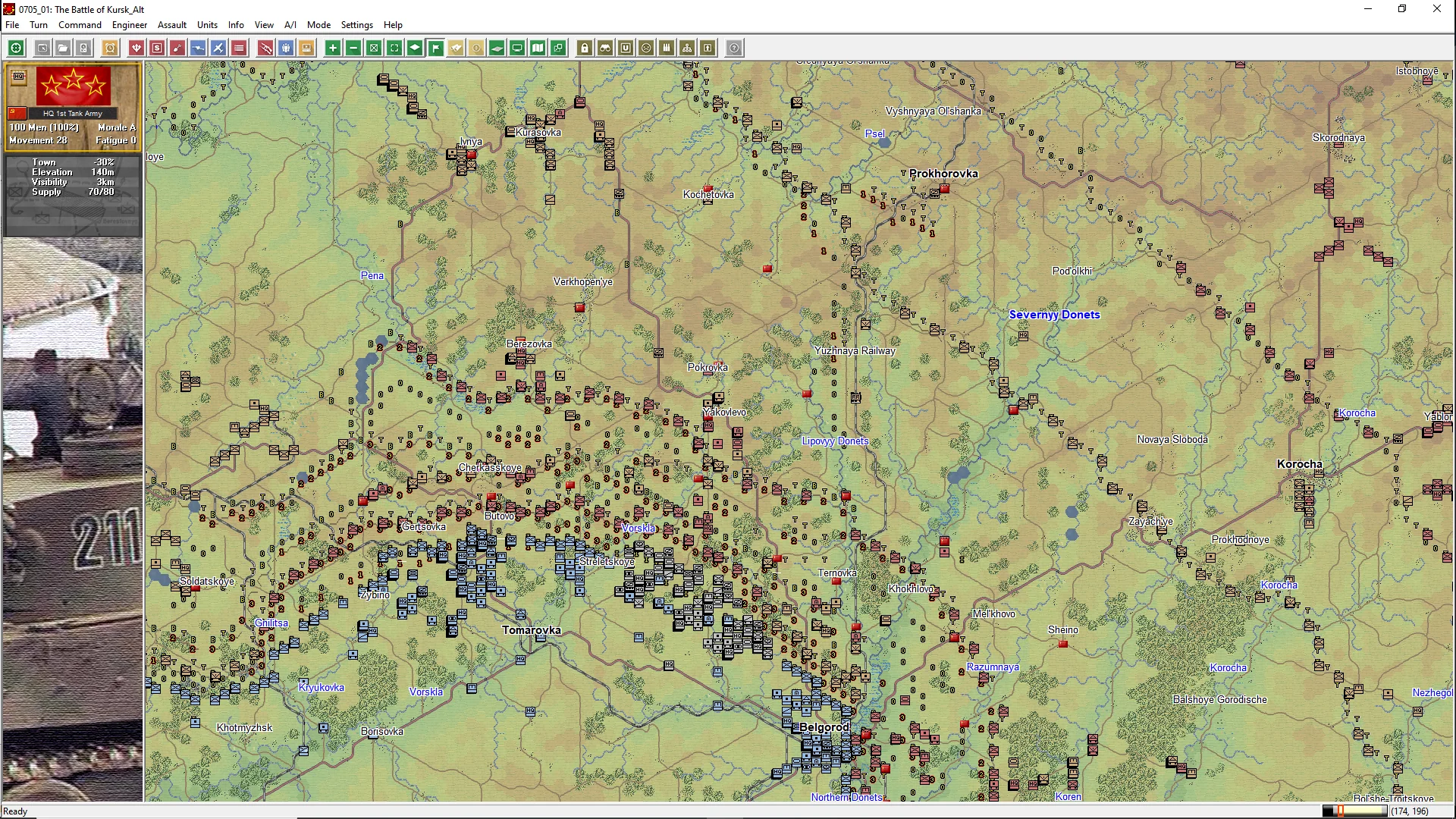Open the Command menu
The height and width of the screenshot is (819, 1456).
pyautogui.click(x=80, y=25)
